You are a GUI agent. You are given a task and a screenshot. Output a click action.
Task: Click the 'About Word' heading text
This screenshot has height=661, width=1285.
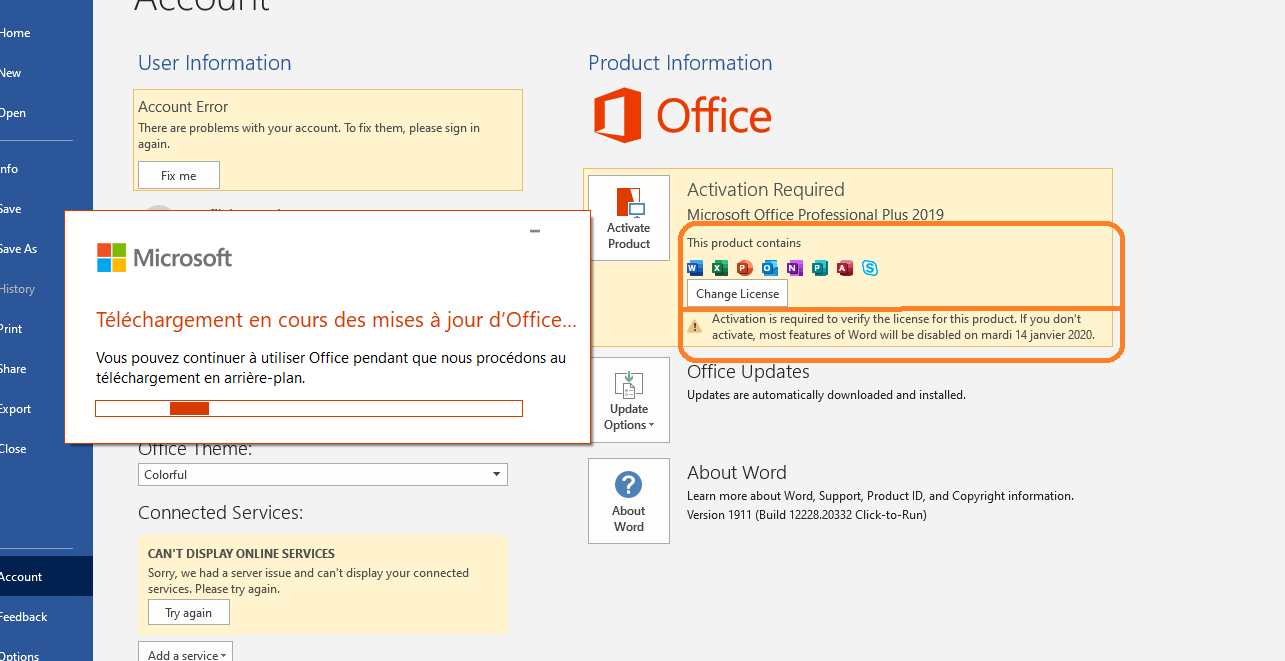click(737, 473)
